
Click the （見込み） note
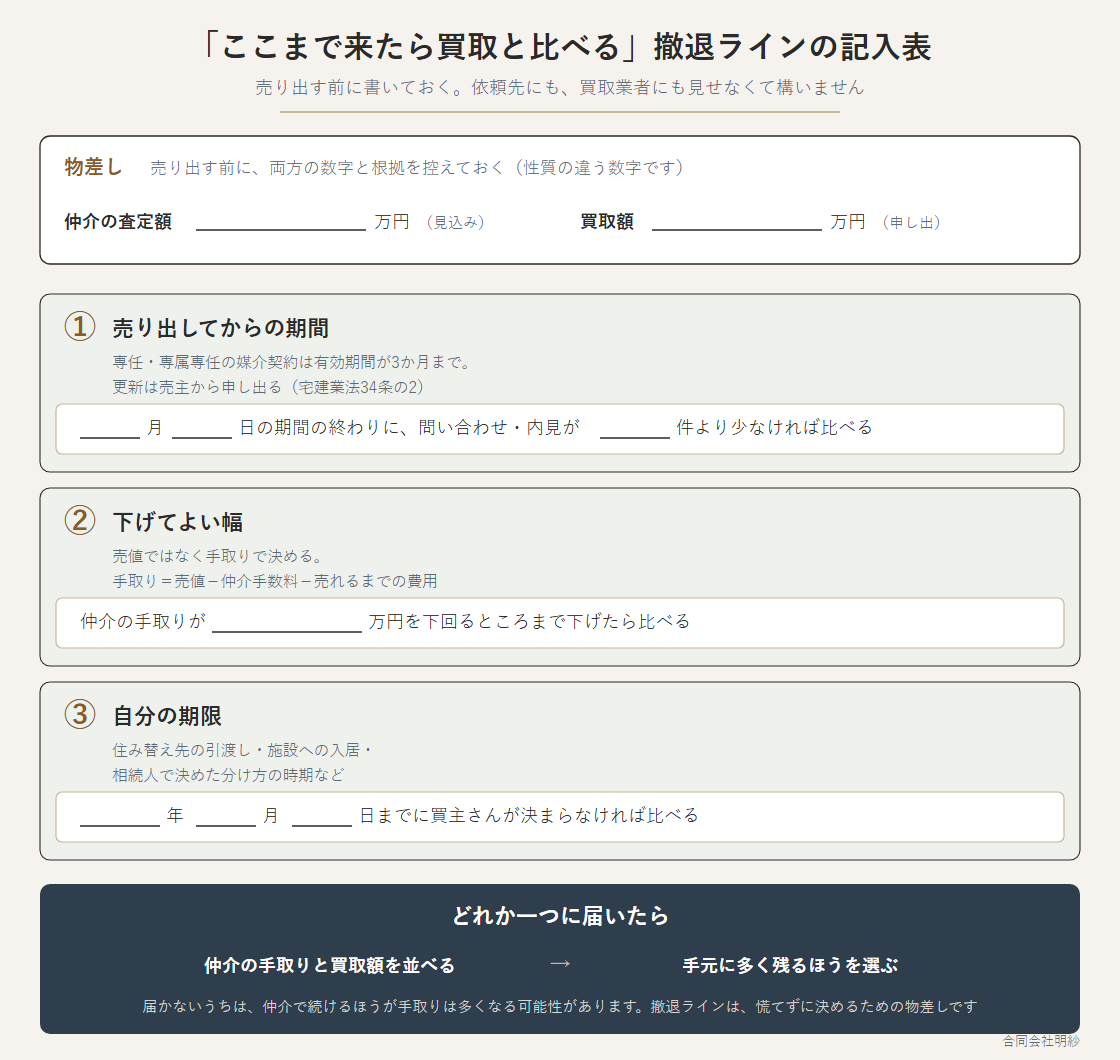(455, 222)
